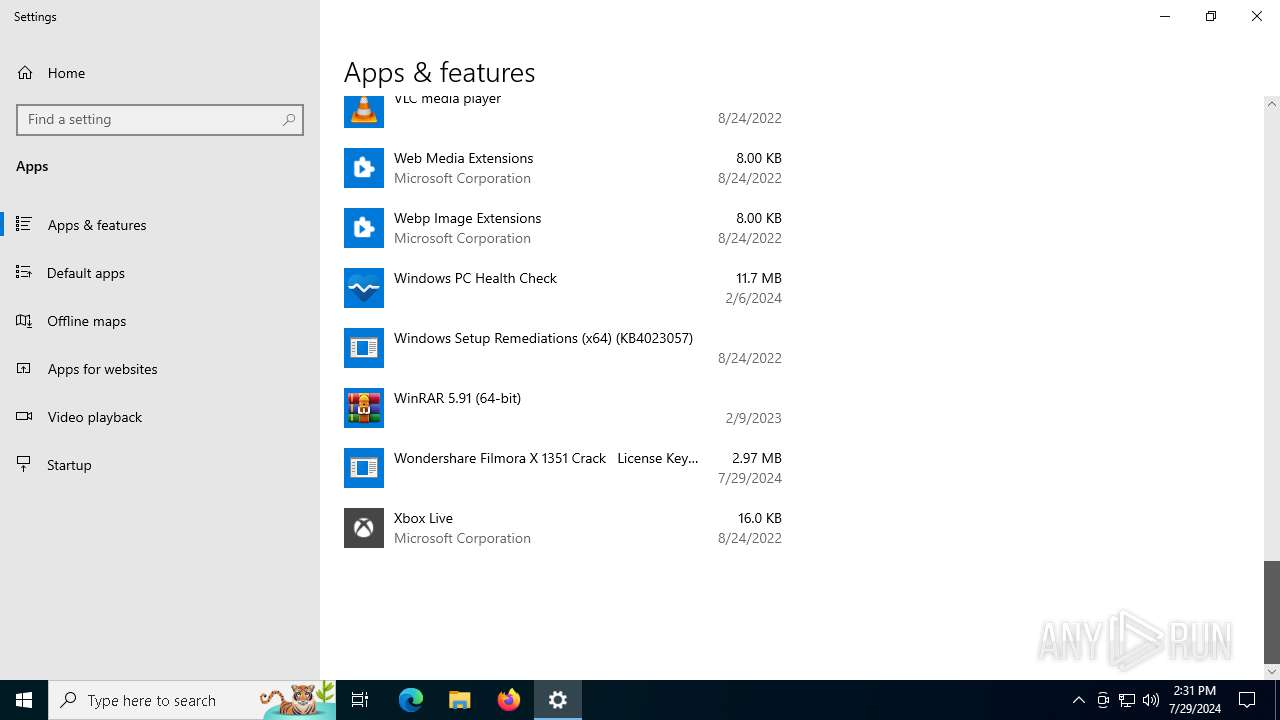Click the vertical scrollbar thumb
Image resolution: width=1280 pixels, height=720 pixels.
coord(1272,612)
